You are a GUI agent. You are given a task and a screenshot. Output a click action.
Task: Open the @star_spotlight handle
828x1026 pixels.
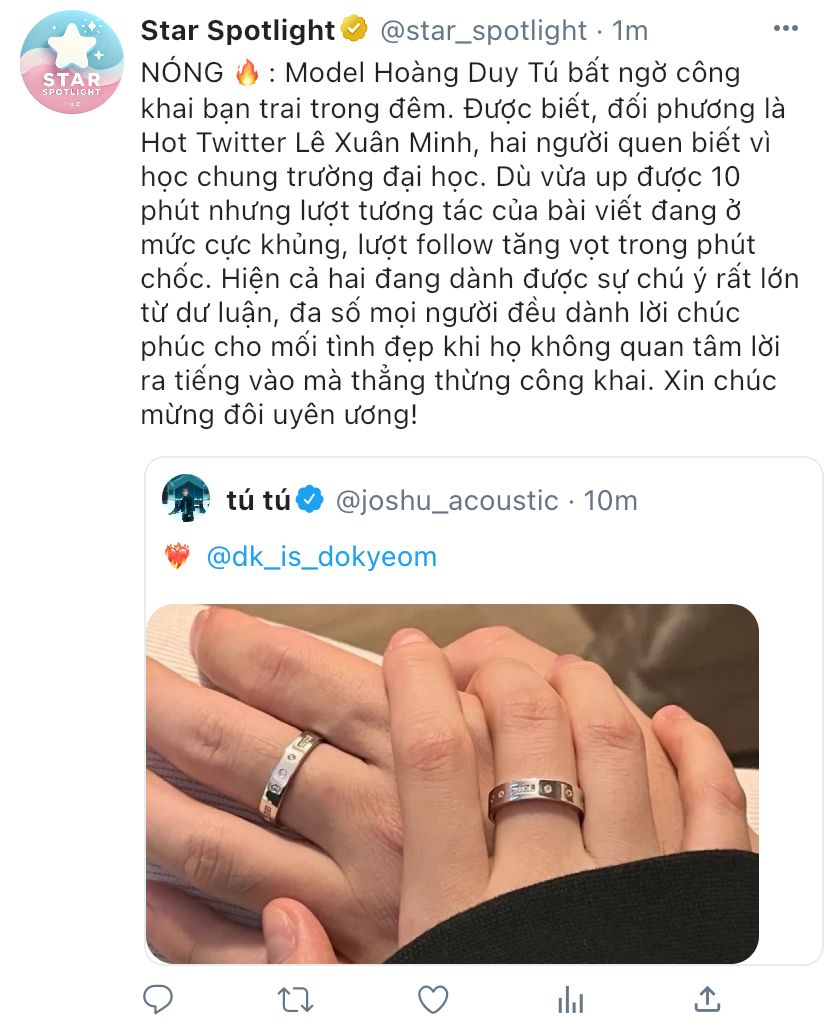click(483, 31)
